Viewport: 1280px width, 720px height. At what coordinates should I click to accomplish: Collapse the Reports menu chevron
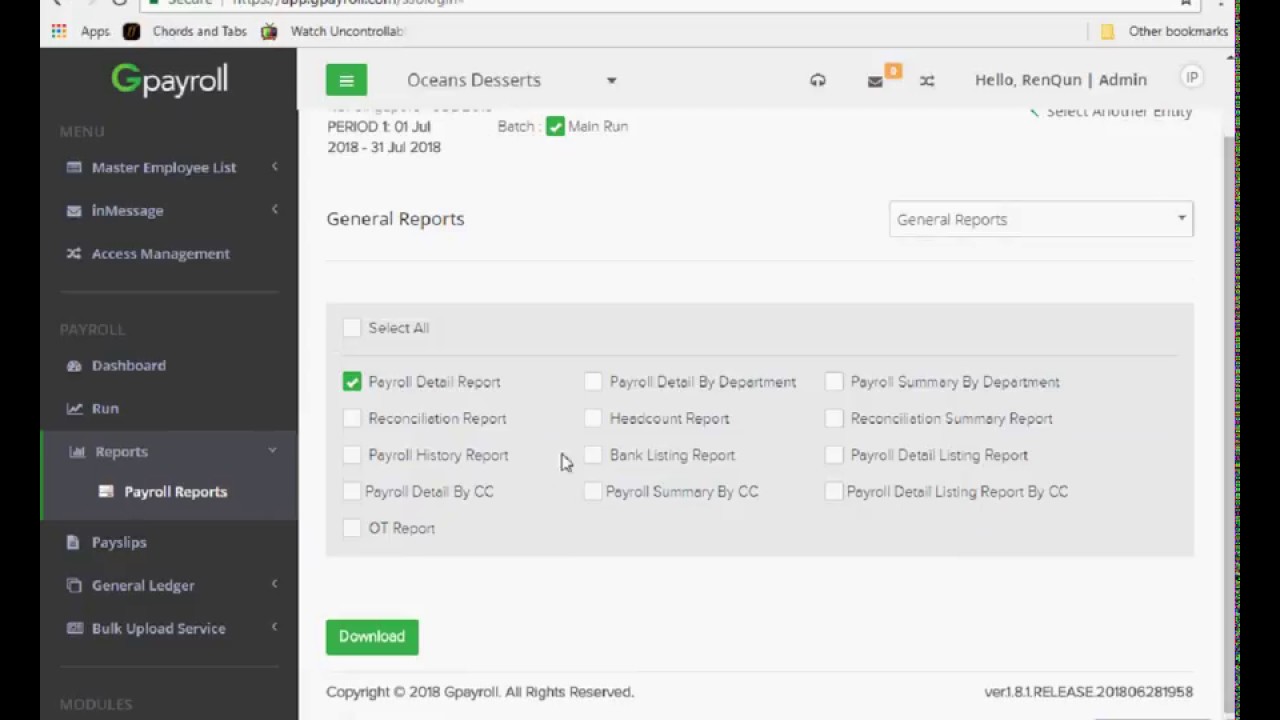(x=272, y=451)
